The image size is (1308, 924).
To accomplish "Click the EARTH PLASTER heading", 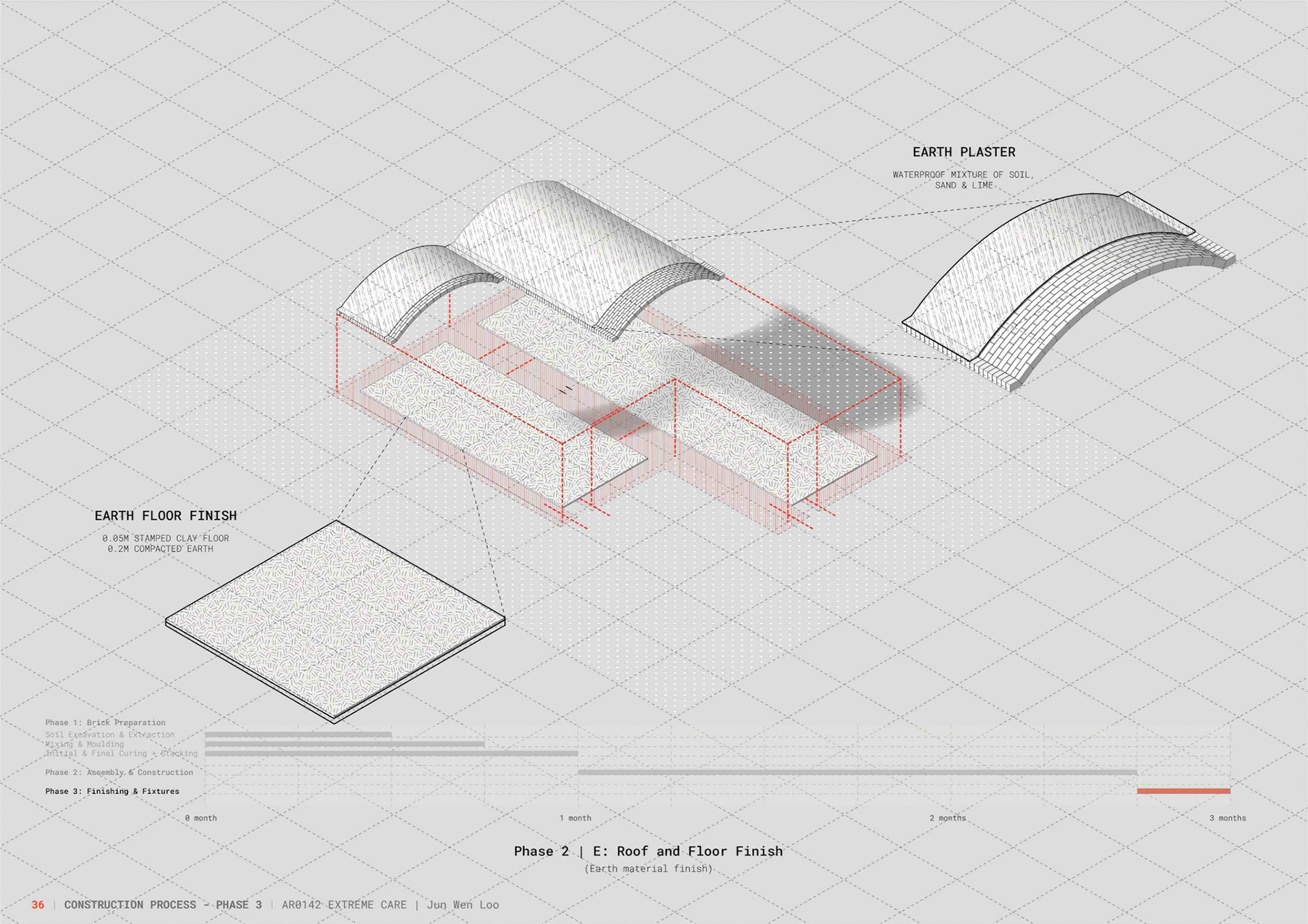I will [x=963, y=152].
